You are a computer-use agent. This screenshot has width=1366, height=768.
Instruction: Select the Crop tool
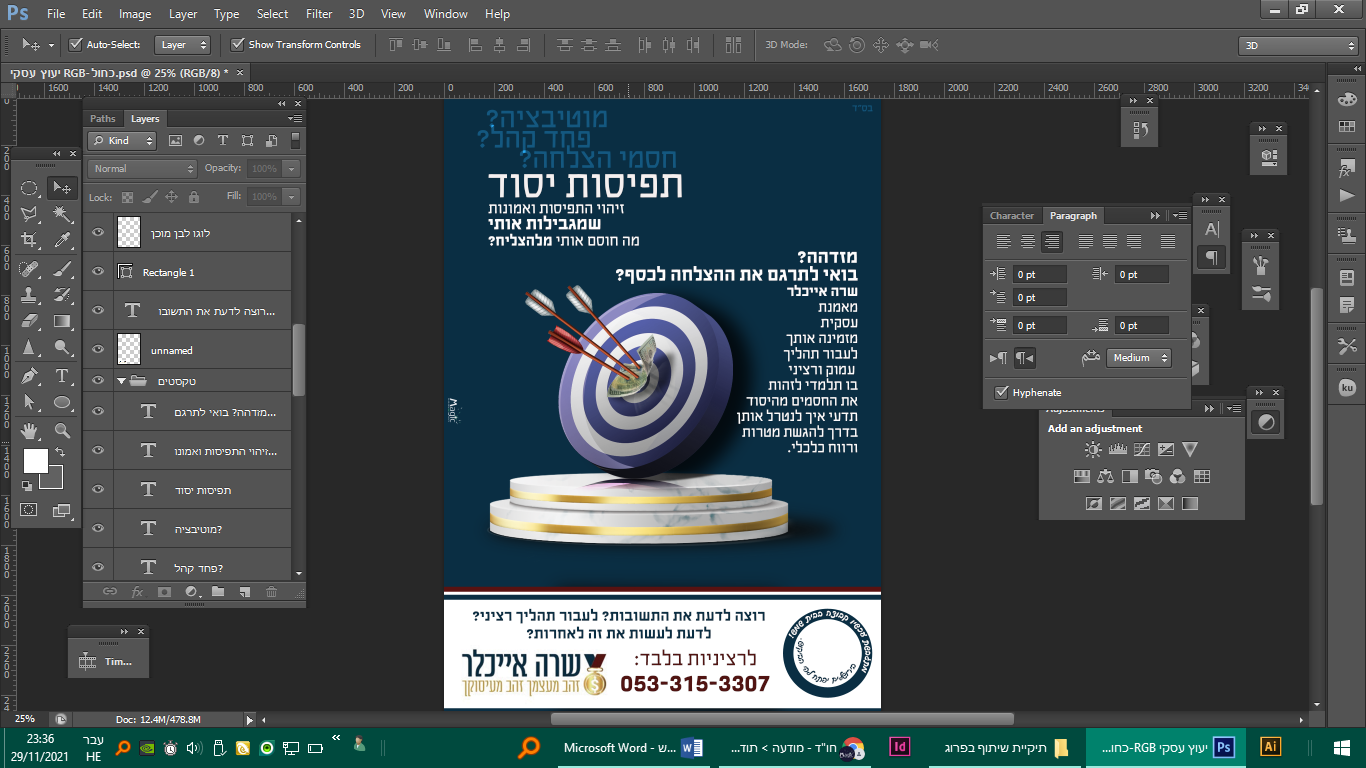pos(30,241)
